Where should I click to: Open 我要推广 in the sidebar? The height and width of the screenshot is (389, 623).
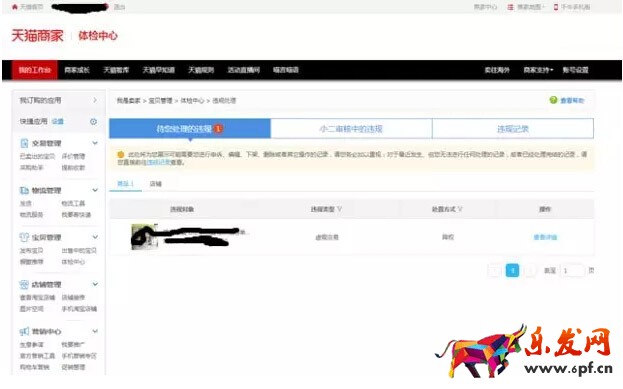pyautogui.click(x=73, y=344)
